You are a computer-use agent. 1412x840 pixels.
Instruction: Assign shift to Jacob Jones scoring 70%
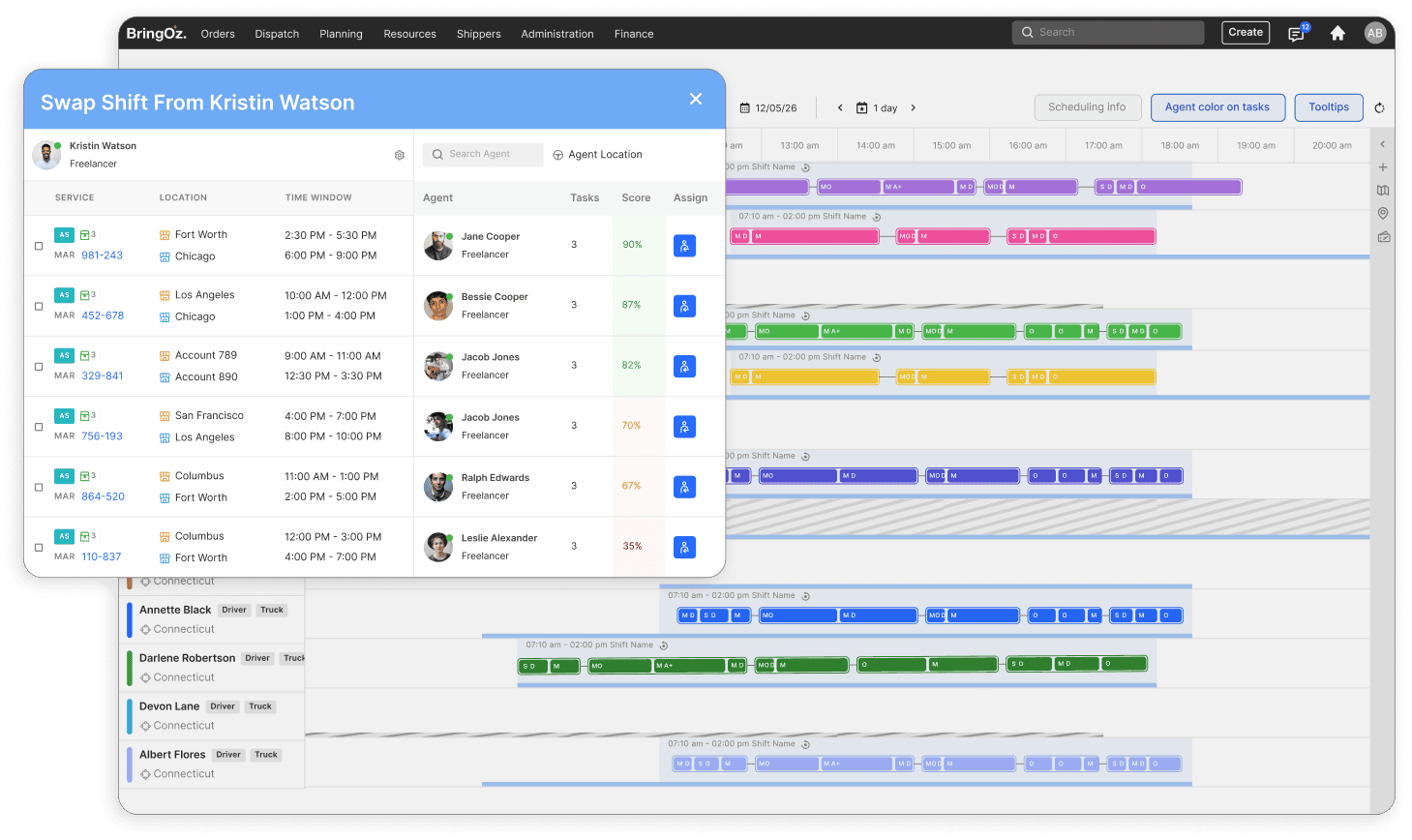684,427
